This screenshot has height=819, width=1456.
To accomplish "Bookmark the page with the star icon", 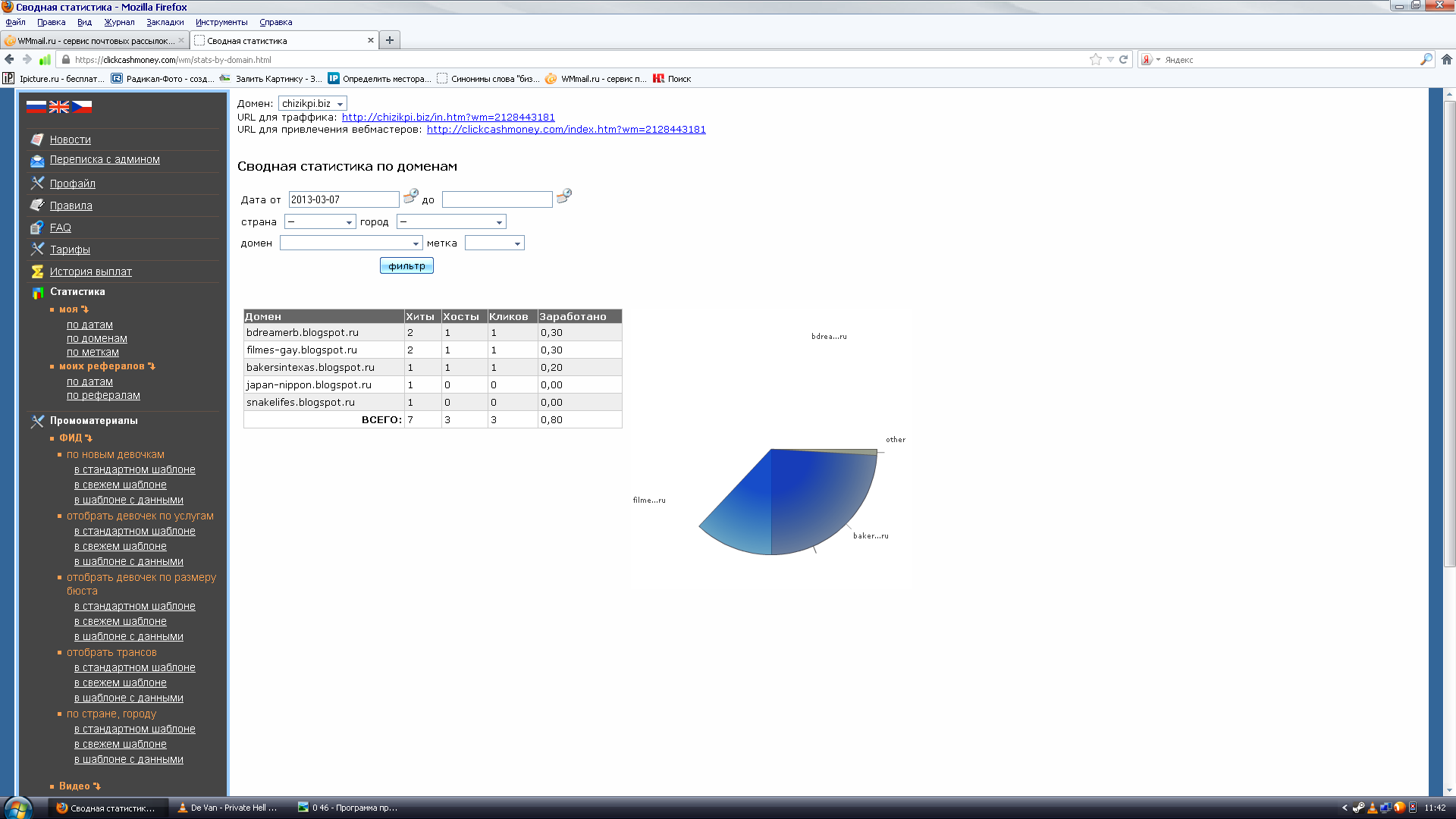I will point(1095,59).
